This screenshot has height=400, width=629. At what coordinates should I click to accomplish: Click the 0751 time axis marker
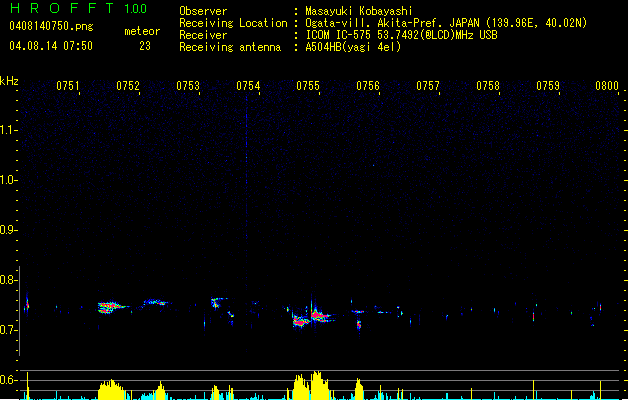click(x=67, y=86)
